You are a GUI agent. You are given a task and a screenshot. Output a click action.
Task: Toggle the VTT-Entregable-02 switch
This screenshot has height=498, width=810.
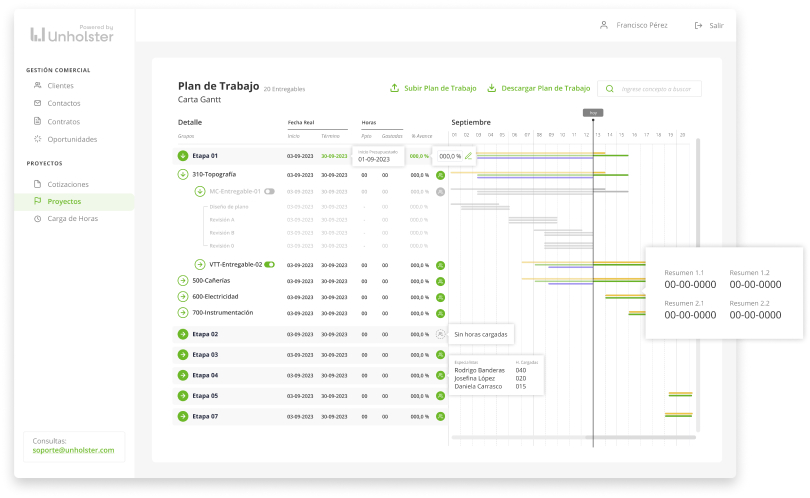click(x=270, y=265)
